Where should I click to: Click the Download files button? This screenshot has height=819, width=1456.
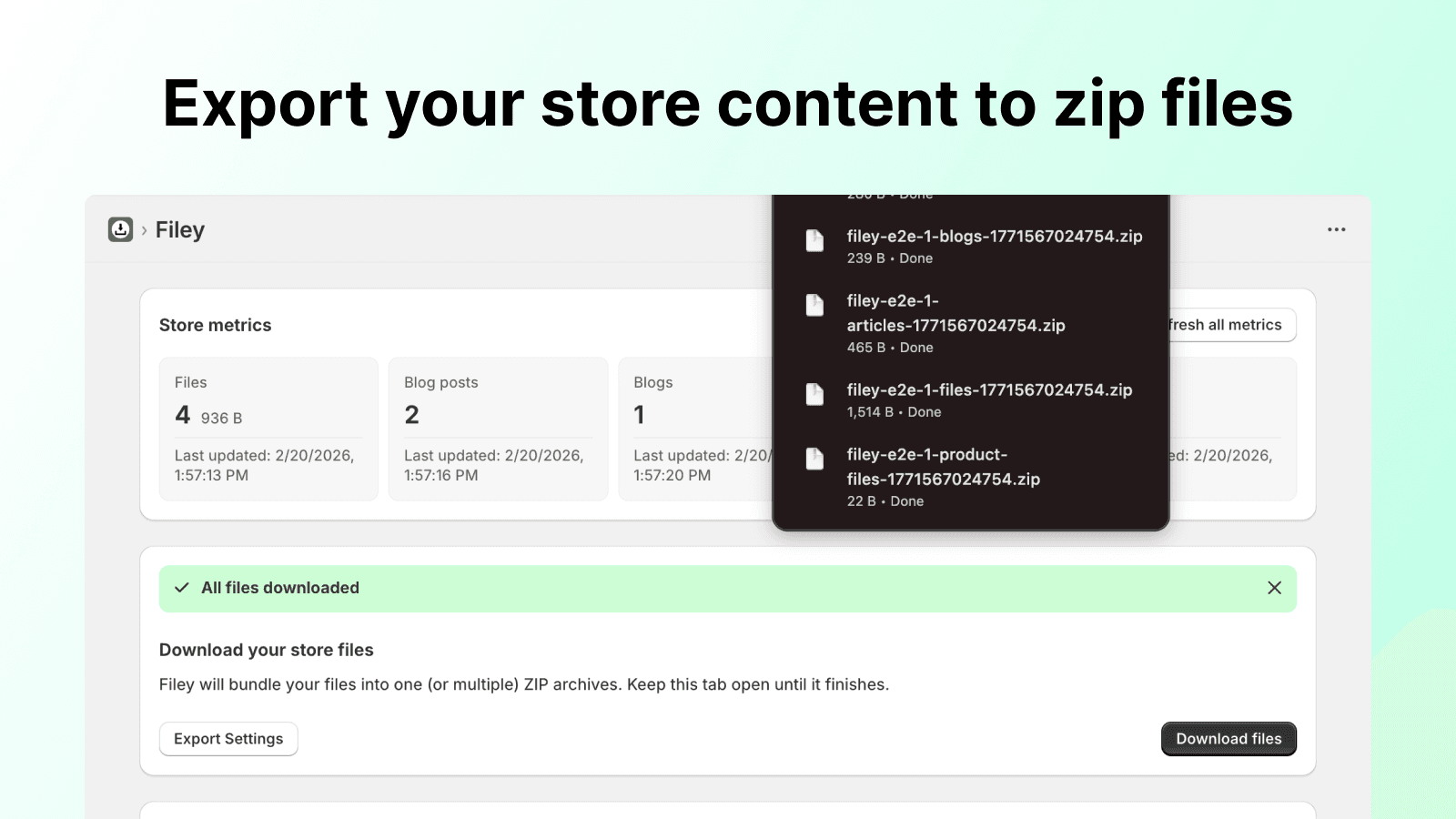tap(1228, 739)
